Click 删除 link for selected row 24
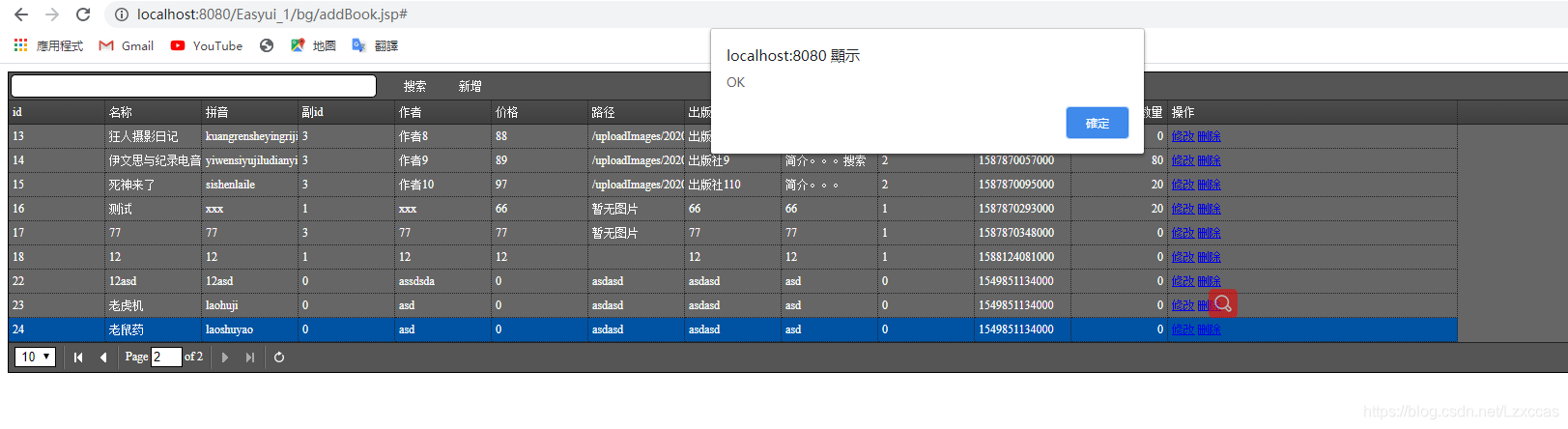Image resolution: width=1568 pixels, height=429 pixels. pos(1209,329)
